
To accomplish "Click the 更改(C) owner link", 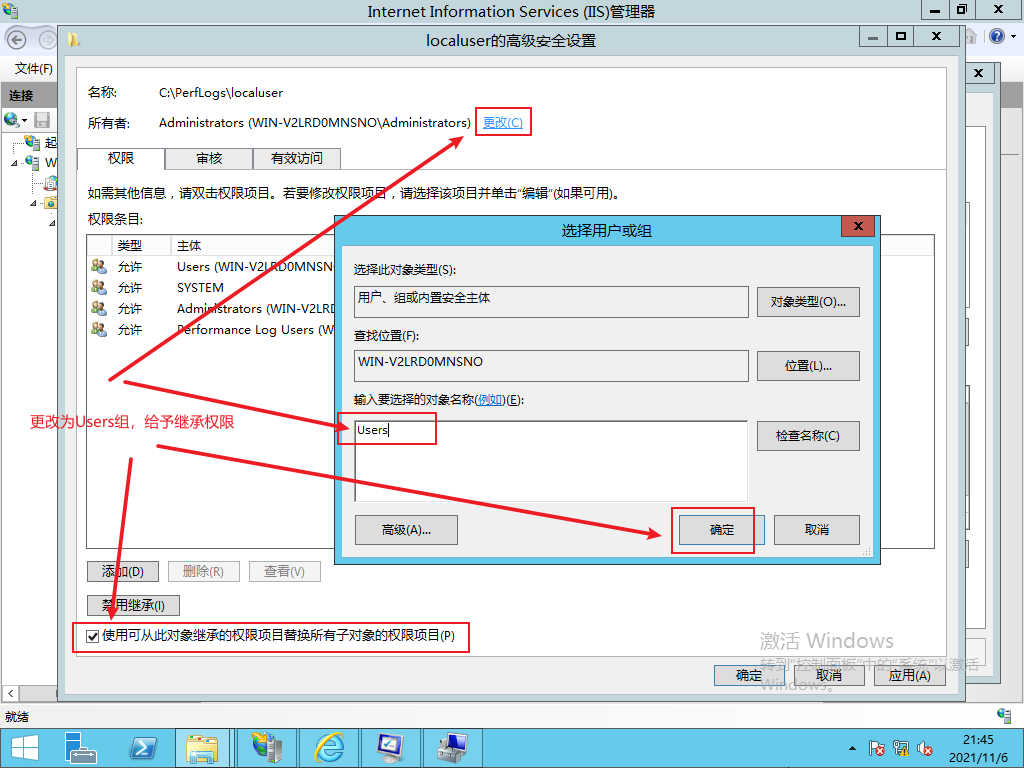I will pyautogui.click(x=502, y=122).
